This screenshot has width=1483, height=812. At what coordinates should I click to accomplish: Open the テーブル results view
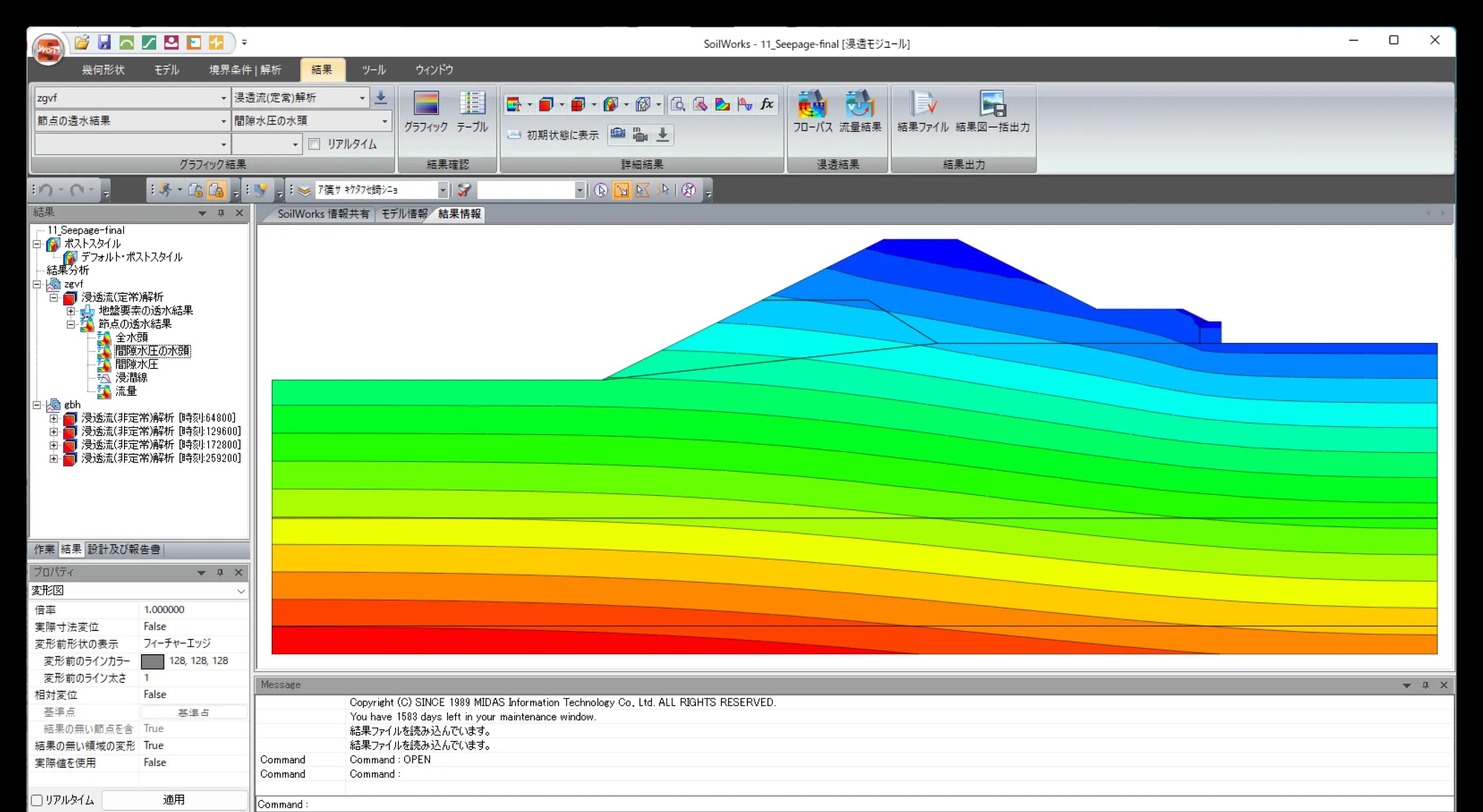(472, 112)
